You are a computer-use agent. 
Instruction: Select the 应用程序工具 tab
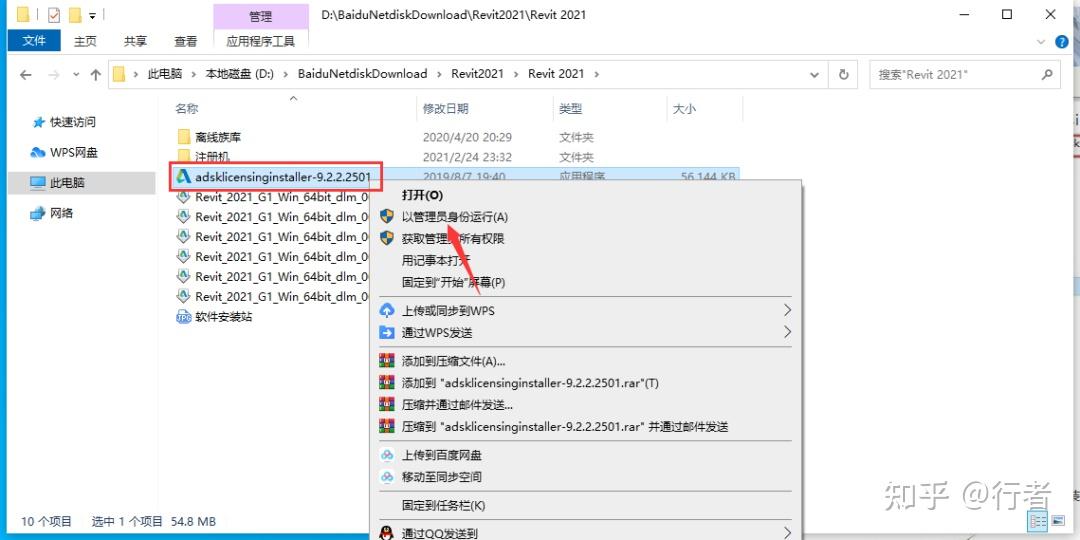(x=260, y=41)
